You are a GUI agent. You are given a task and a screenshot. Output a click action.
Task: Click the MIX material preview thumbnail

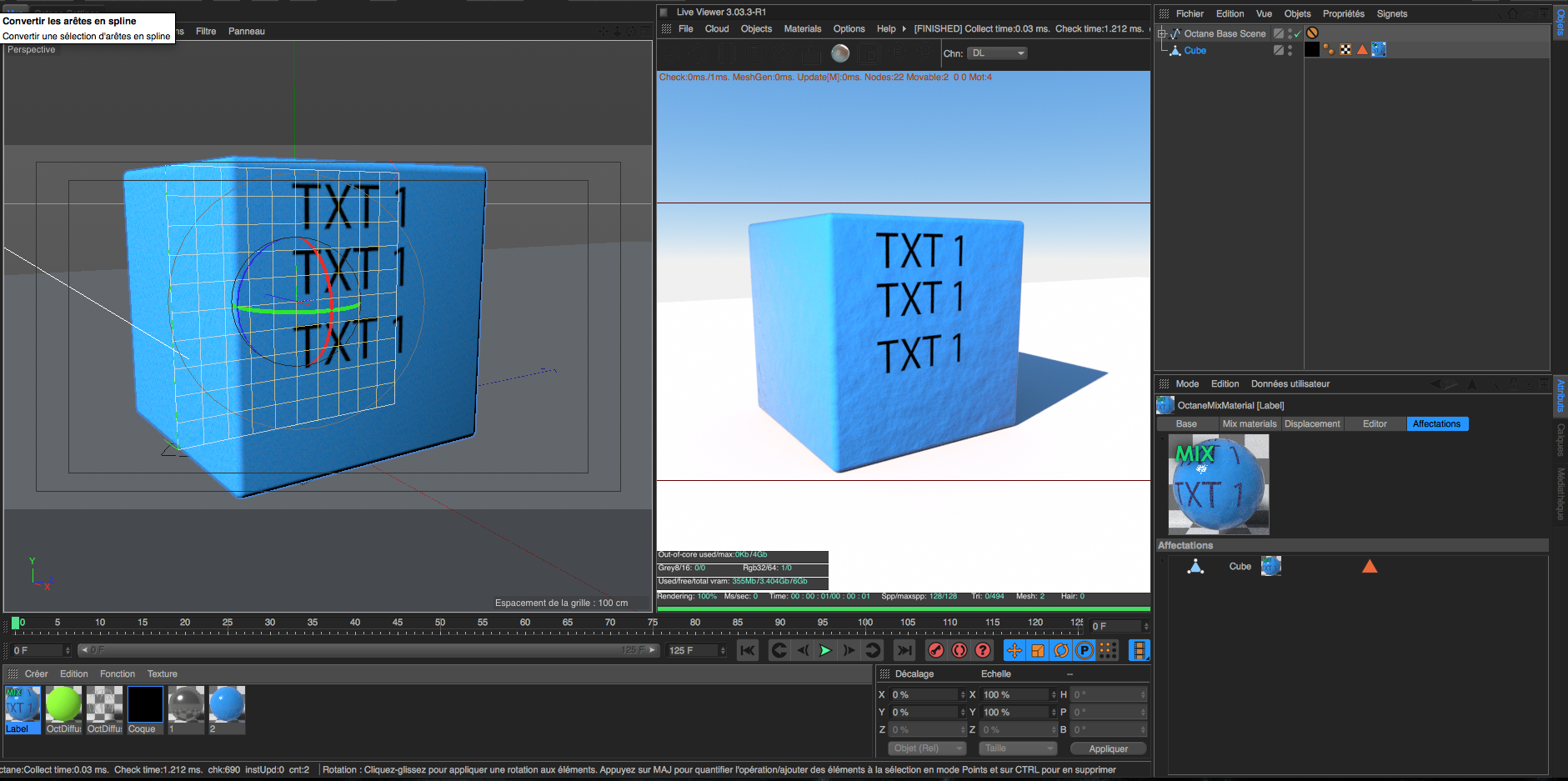1219,484
